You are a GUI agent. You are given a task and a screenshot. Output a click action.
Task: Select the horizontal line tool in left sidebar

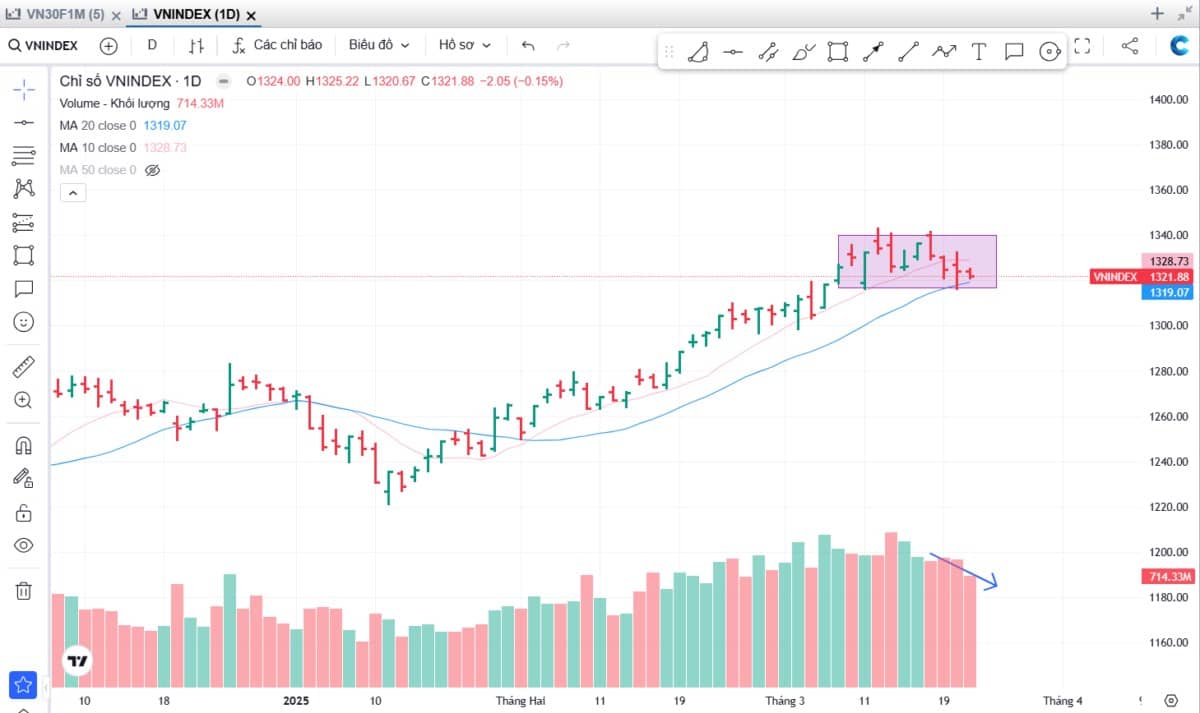point(24,122)
